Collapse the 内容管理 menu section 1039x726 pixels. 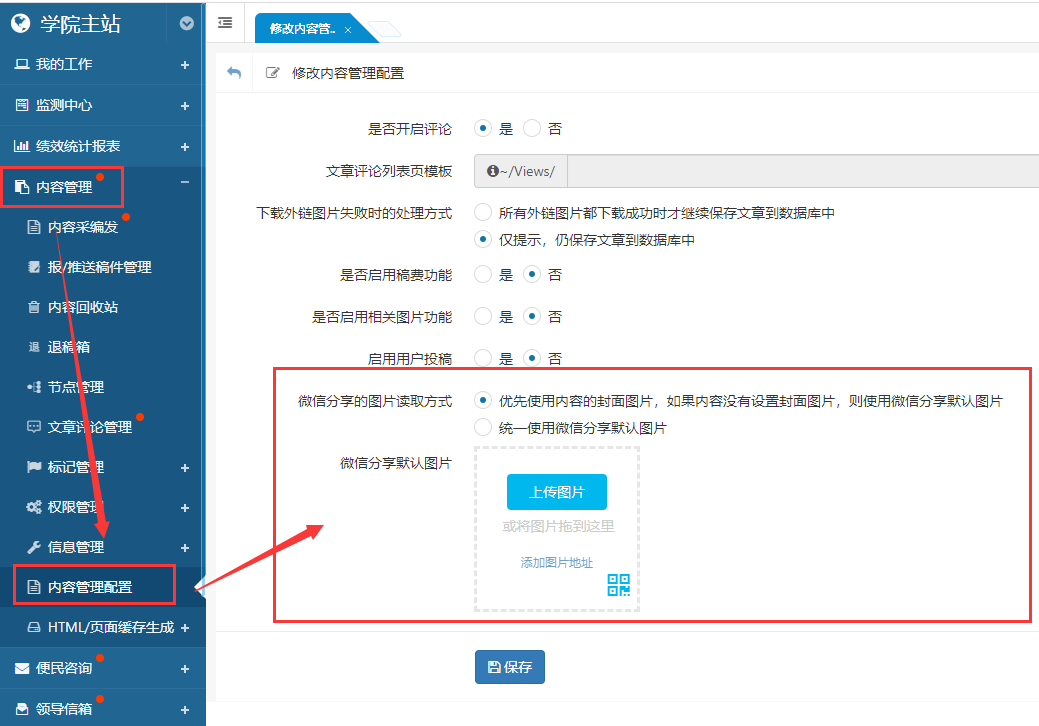pos(184,182)
